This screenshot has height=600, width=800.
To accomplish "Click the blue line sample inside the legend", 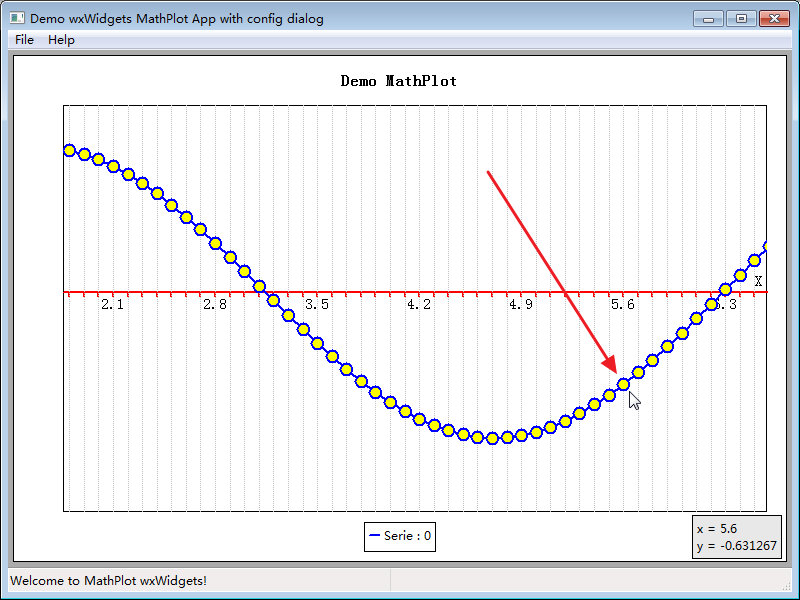I will (x=374, y=536).
